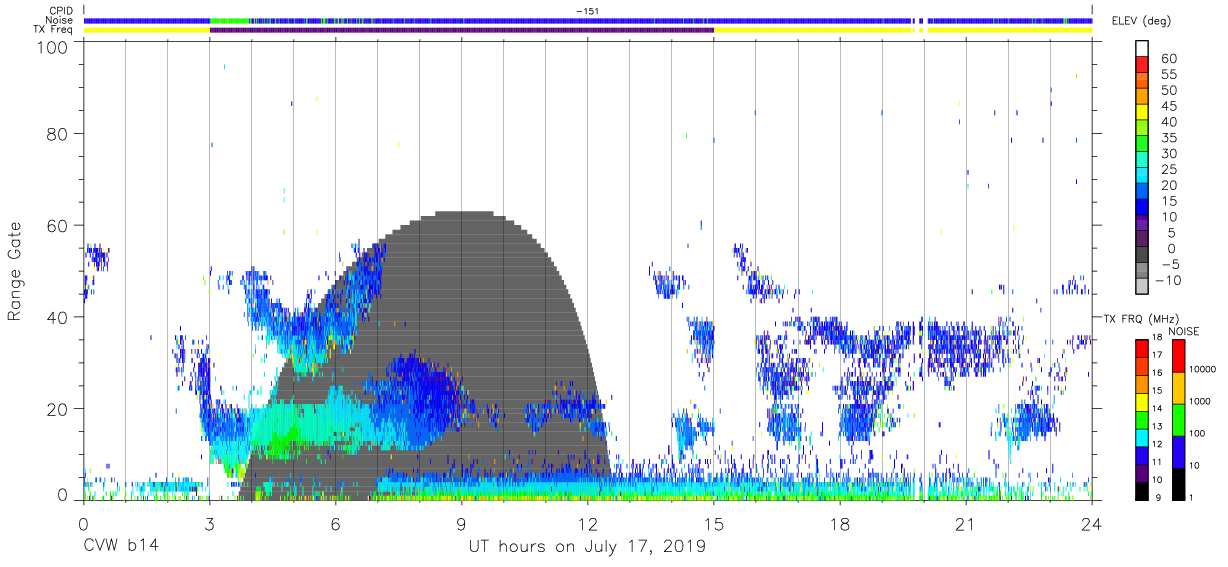Screen dimensions: 1228x567
Task: Click elevation legend value 15
Action: [x=1169, y=200]
